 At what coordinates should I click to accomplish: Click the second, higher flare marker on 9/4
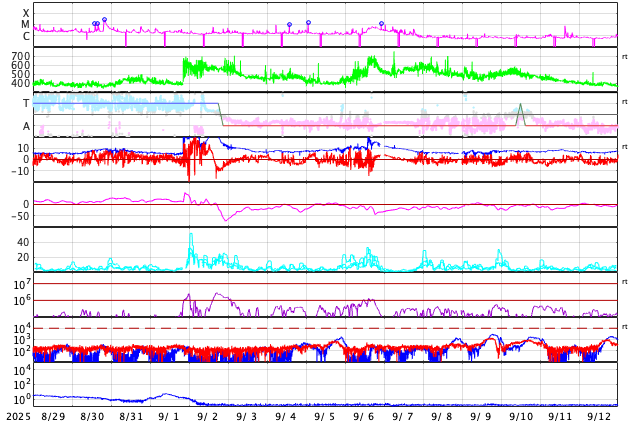[x=309, y=23]
